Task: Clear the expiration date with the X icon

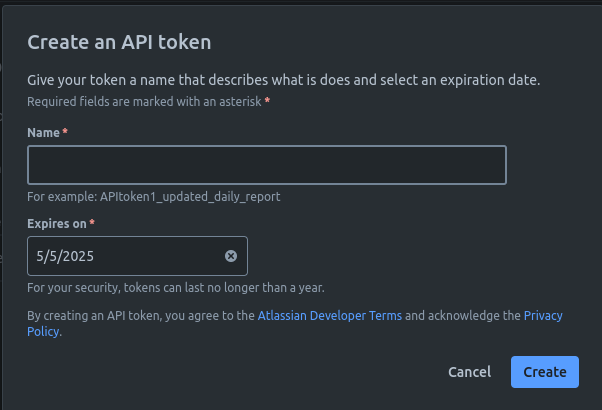Action: coord(231,256)
